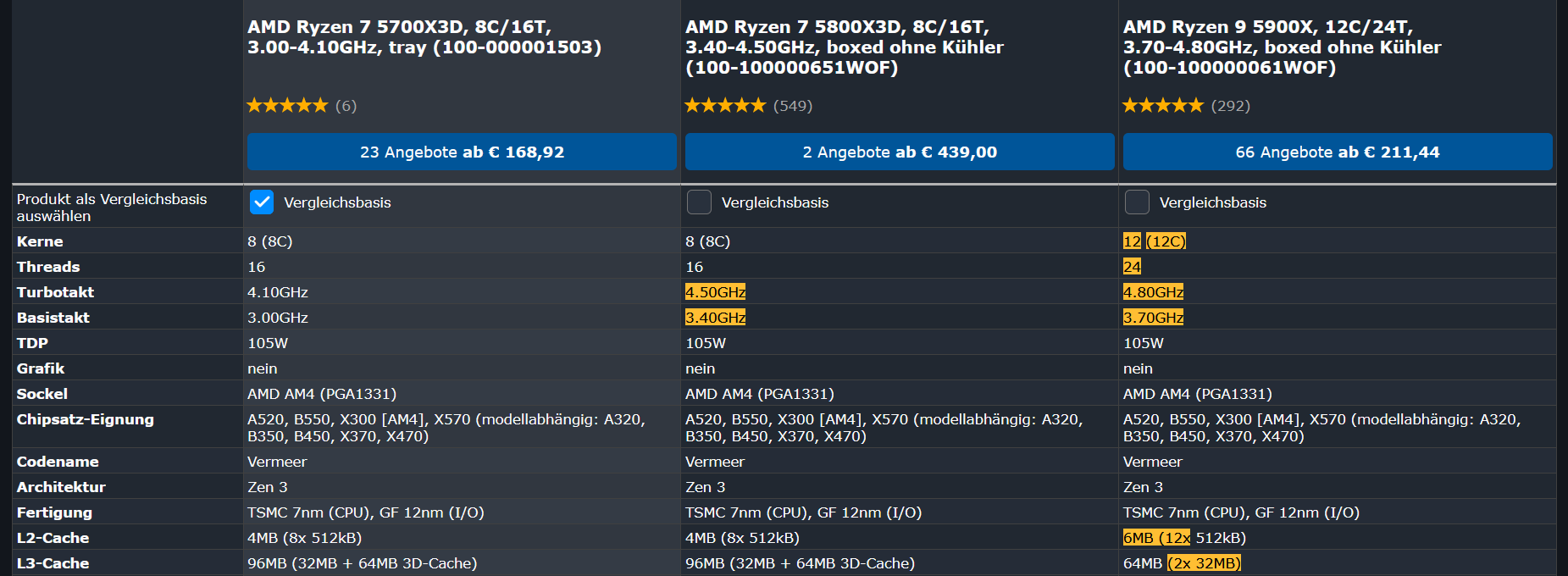Click the Grafik row label

(x=41, y=368)
